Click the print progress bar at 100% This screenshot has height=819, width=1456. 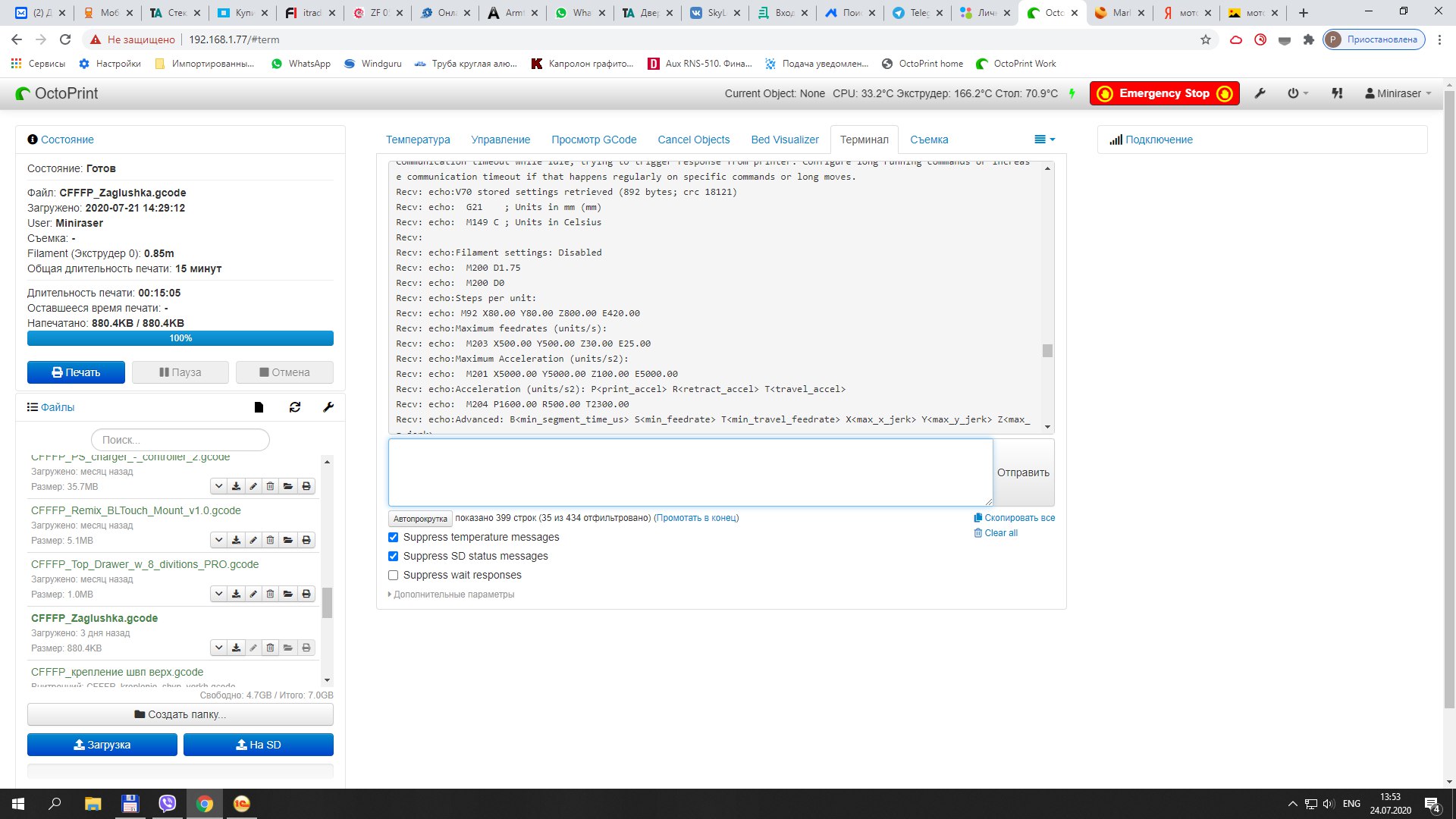(180, 338)
